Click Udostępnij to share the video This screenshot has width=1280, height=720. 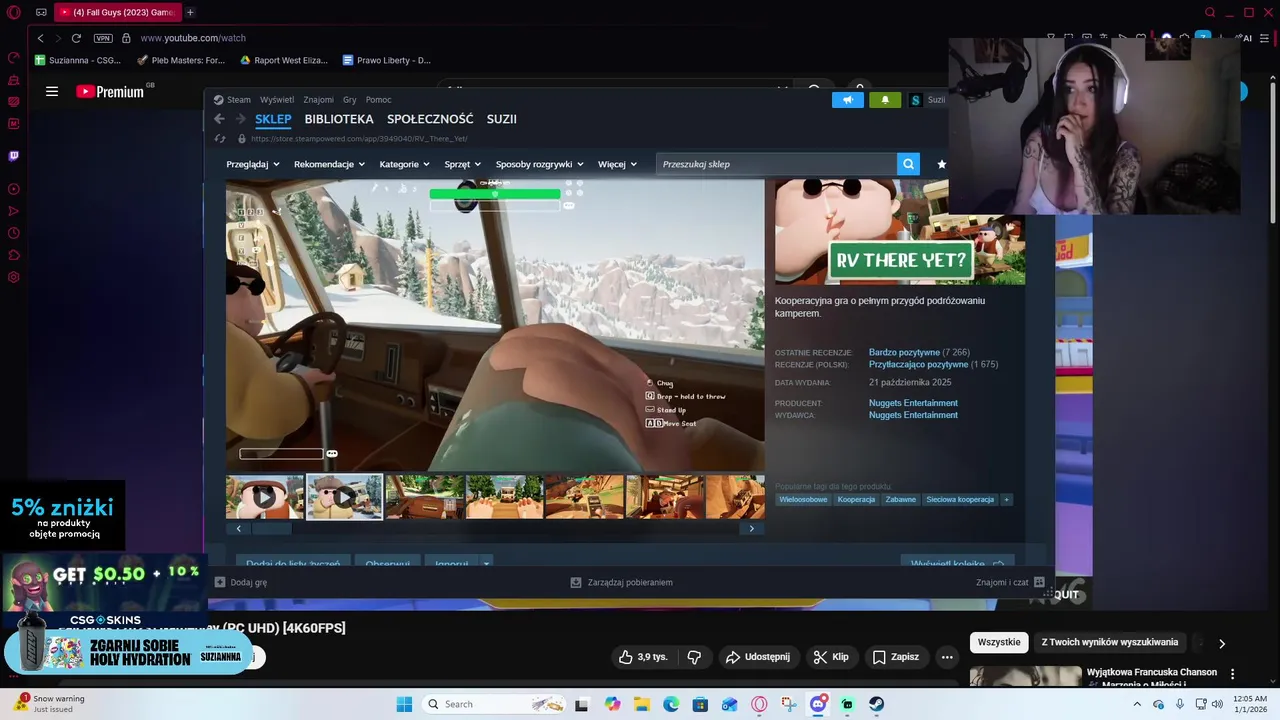pyautogui.click(x=757, y=657)
